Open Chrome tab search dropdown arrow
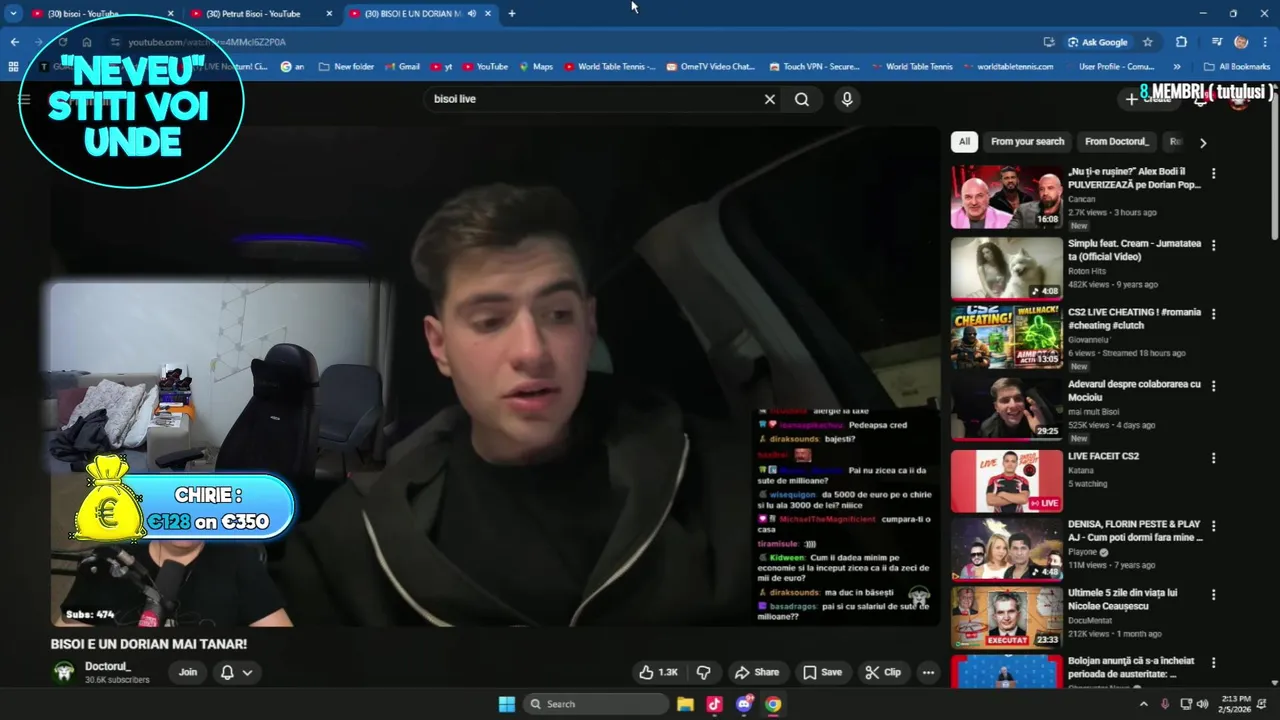 [13, 14]
